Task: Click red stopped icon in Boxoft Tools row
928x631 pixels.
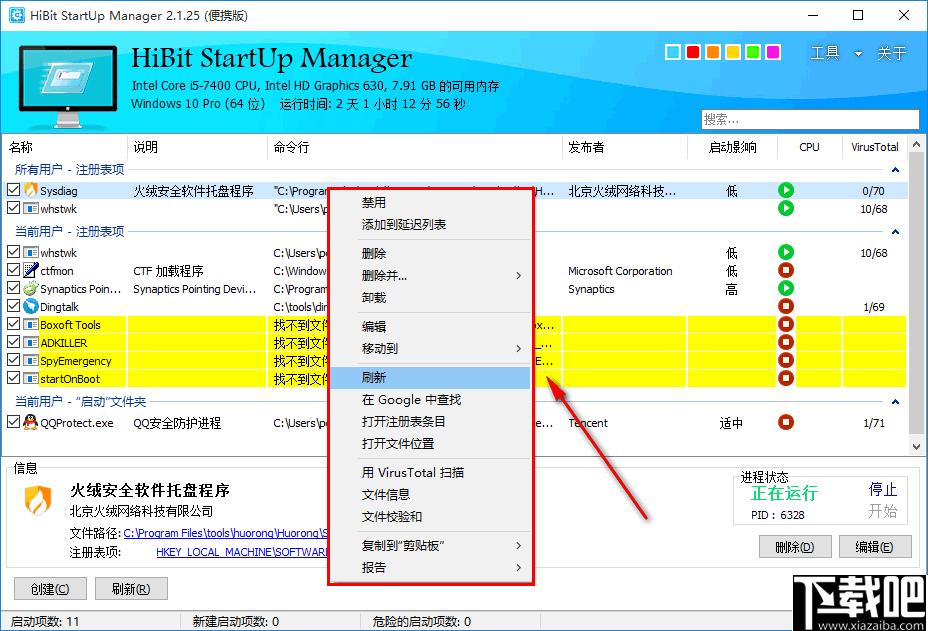Action: [x=785, y=324]
